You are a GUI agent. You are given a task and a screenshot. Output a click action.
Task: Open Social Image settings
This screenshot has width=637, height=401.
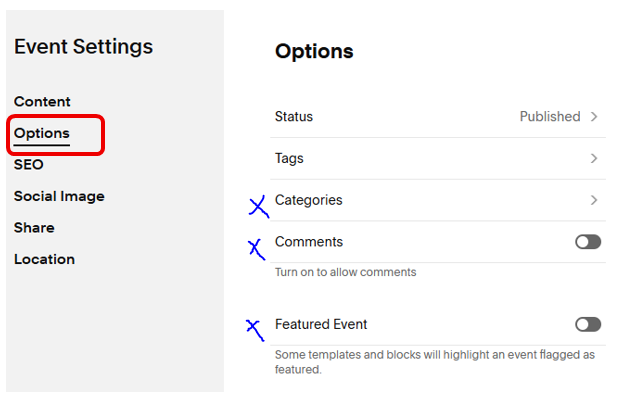click(x=59, y=197)
